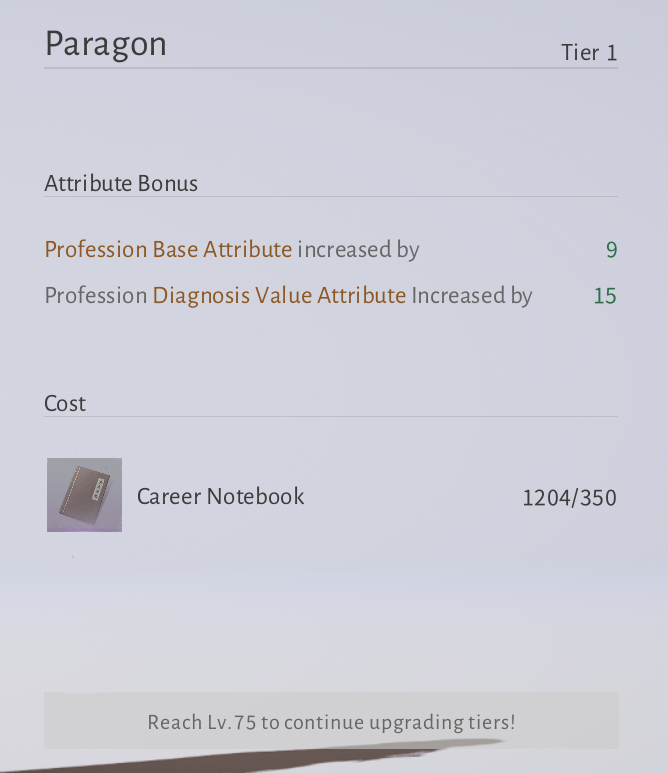Select the Cost section header
Viewport: 668px width, 773px height.
point(65,403)
